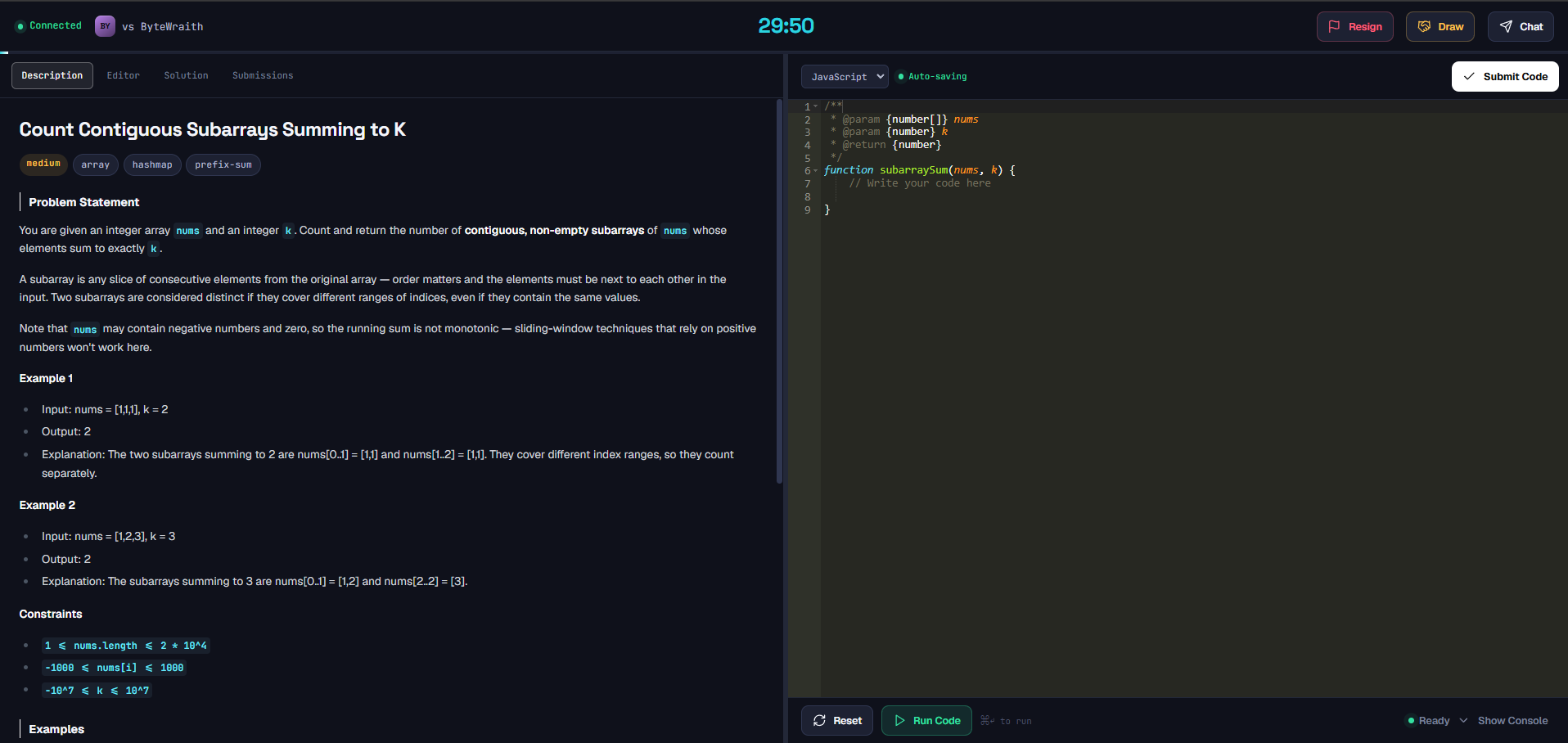Click the '-1000 ≤ nums[i] ≤ 1000' constraint
1568x743 pixels.
(x=115, y=668)
